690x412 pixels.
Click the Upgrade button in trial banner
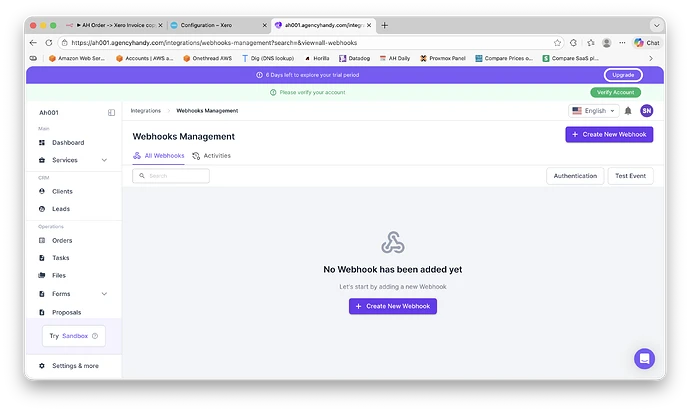tap(623, 75)
